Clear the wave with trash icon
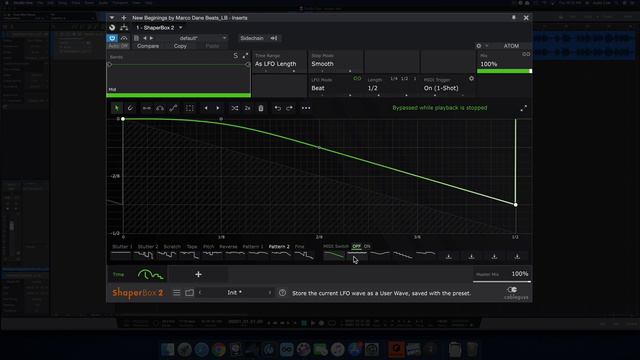Screen dimensions: 640x360 pyautogui.click(x=261, y=108)
